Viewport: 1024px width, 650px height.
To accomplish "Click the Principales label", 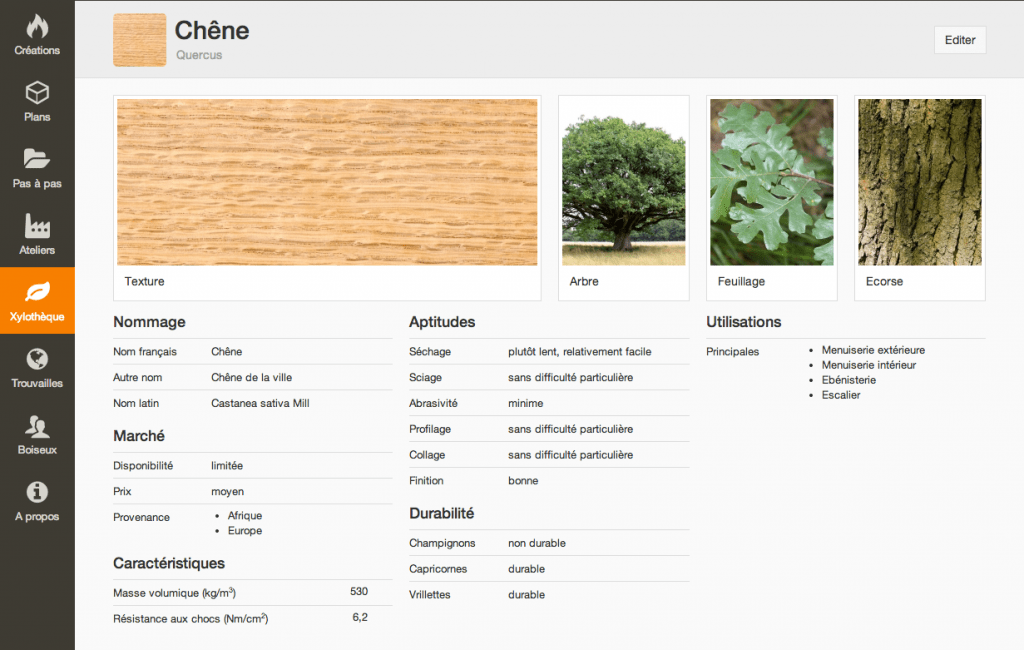I will pyautogui.click(x=732, y=351).
